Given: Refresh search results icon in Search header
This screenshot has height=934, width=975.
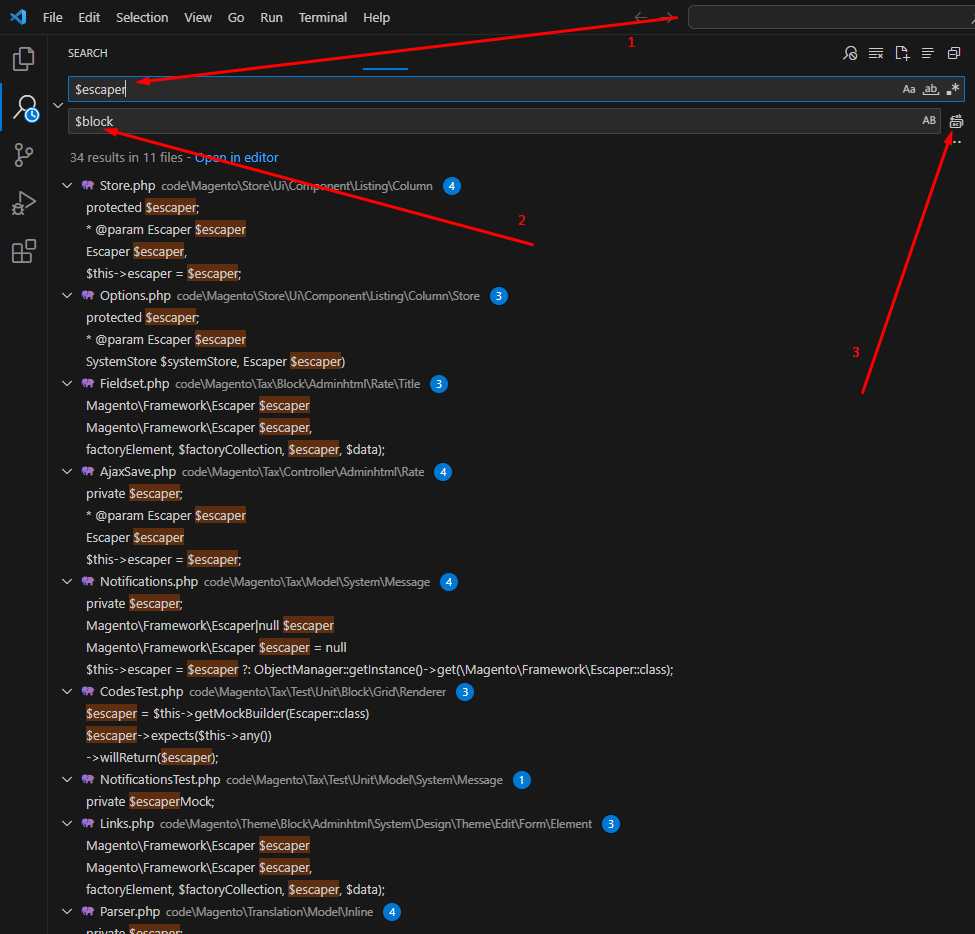Looking at the screenshot, I should [850, 53].
